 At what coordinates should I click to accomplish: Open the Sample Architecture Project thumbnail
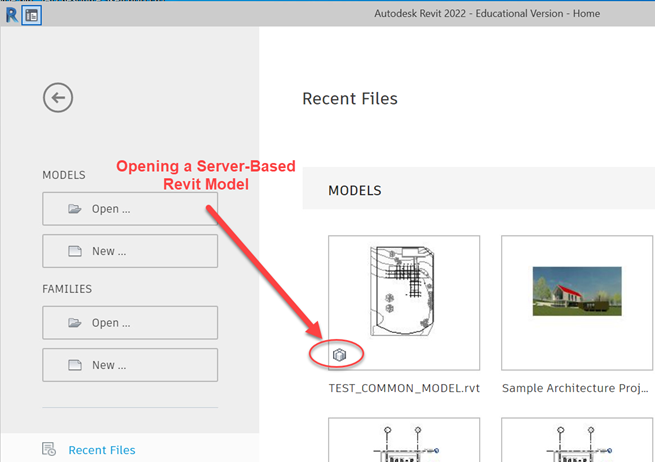577,303
